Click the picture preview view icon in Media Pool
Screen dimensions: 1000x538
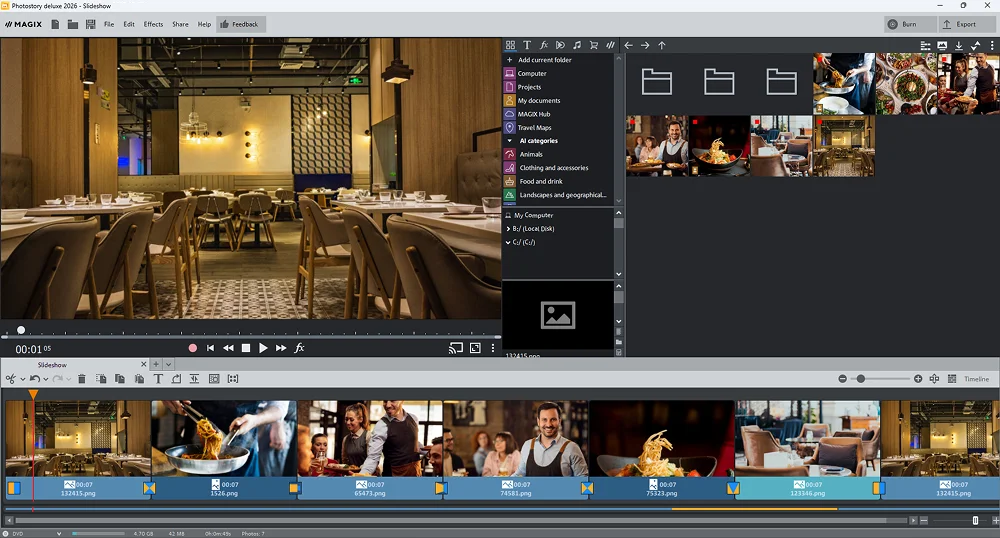(942, 45)
